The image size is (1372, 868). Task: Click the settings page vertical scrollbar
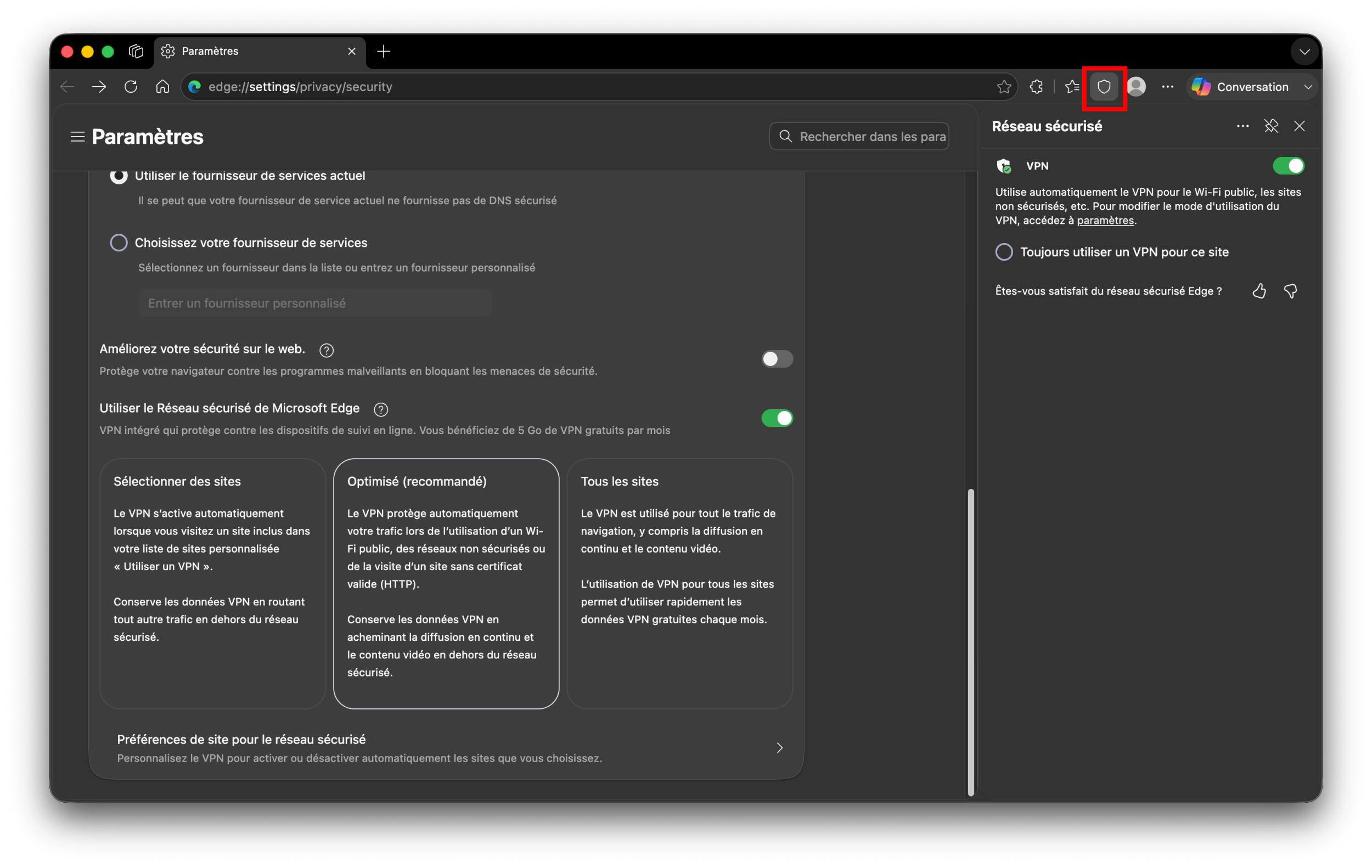click(971, 642)
